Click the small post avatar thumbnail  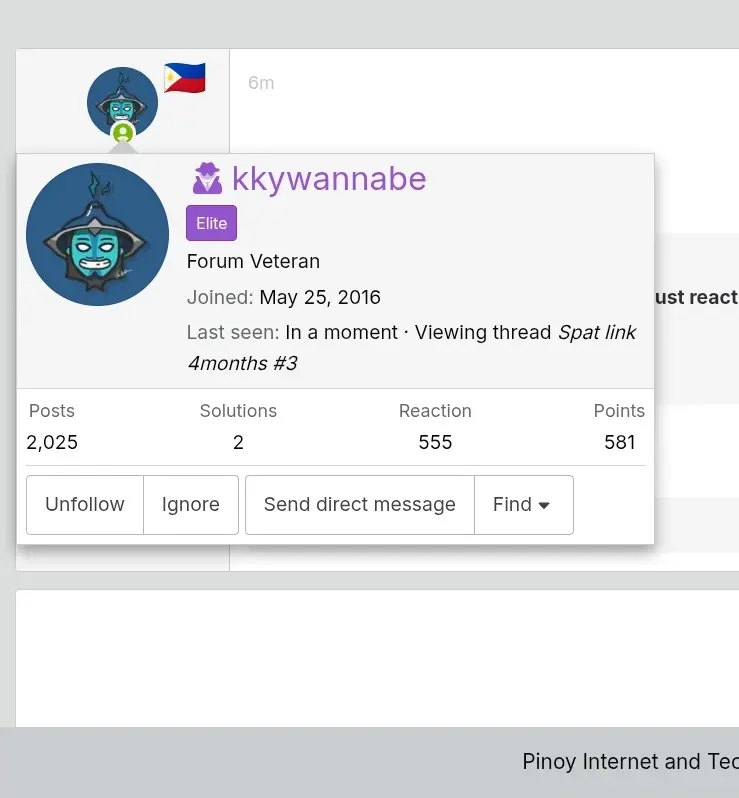pyautogui.click(x=122, y=102)
